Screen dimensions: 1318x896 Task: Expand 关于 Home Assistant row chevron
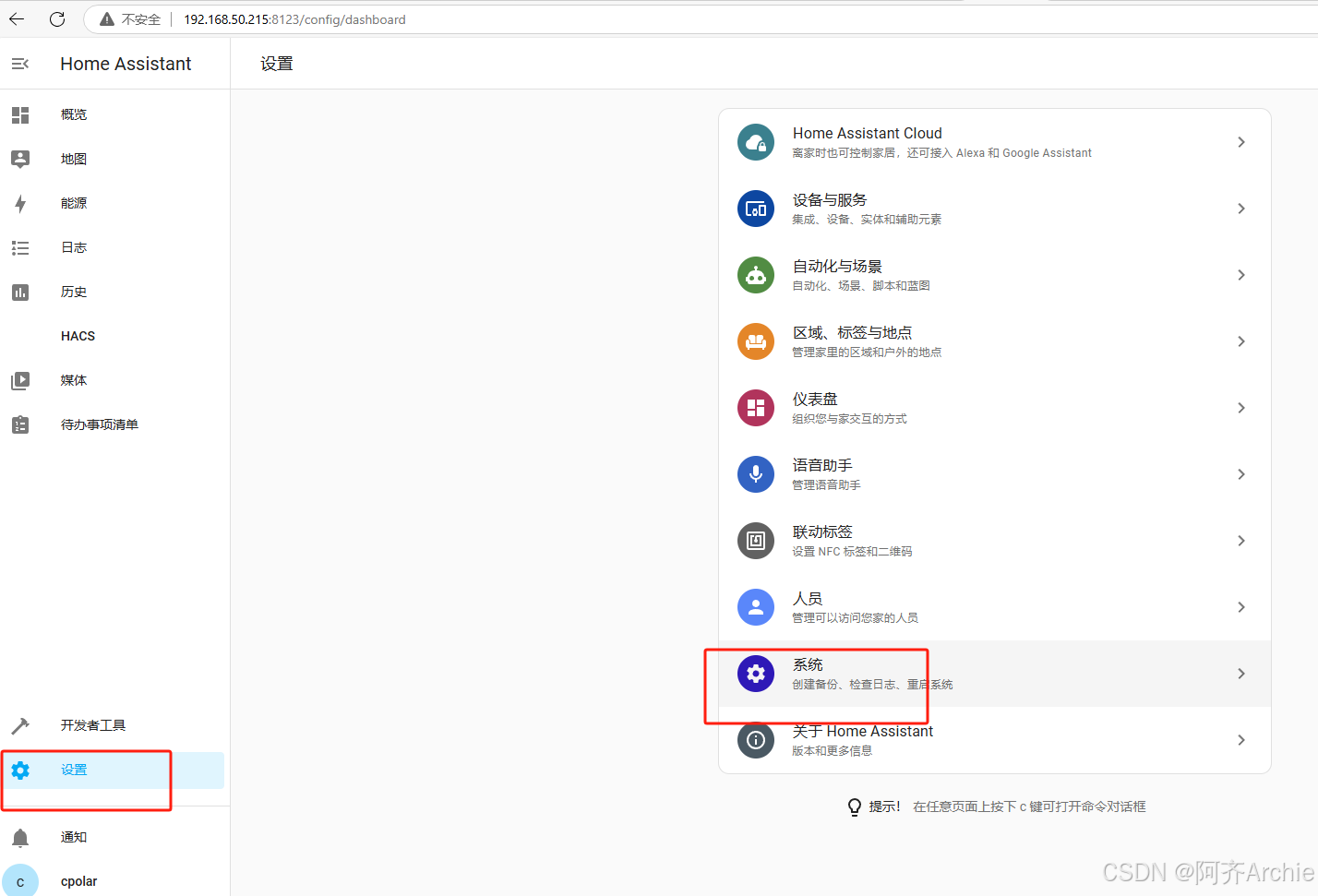pyautogui.click(x=1241, y=740)
